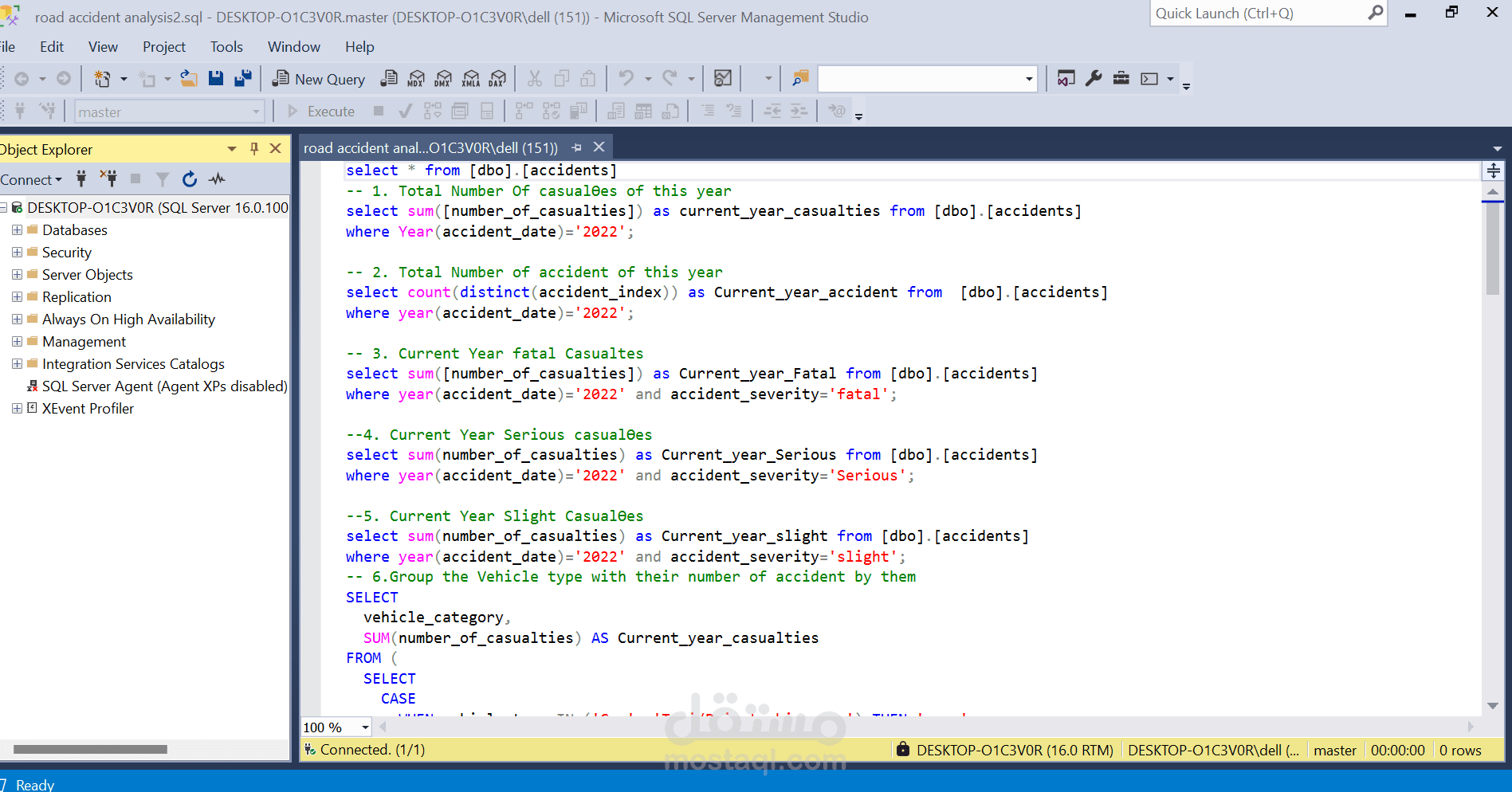Expand the Server Objects node
1512x792 pixels.
(x=17, y=275)
